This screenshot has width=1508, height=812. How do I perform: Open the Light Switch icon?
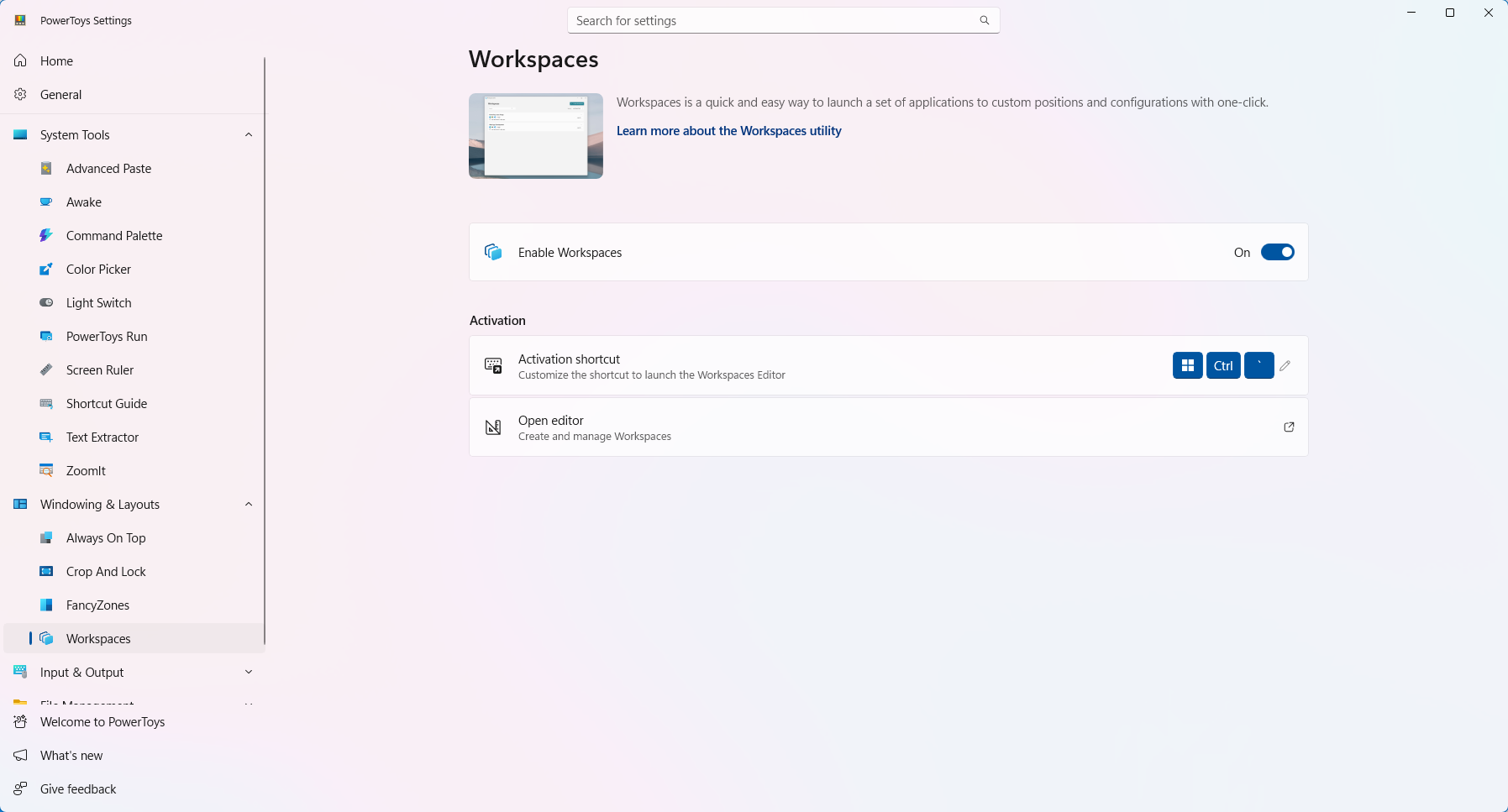(46, 303)
